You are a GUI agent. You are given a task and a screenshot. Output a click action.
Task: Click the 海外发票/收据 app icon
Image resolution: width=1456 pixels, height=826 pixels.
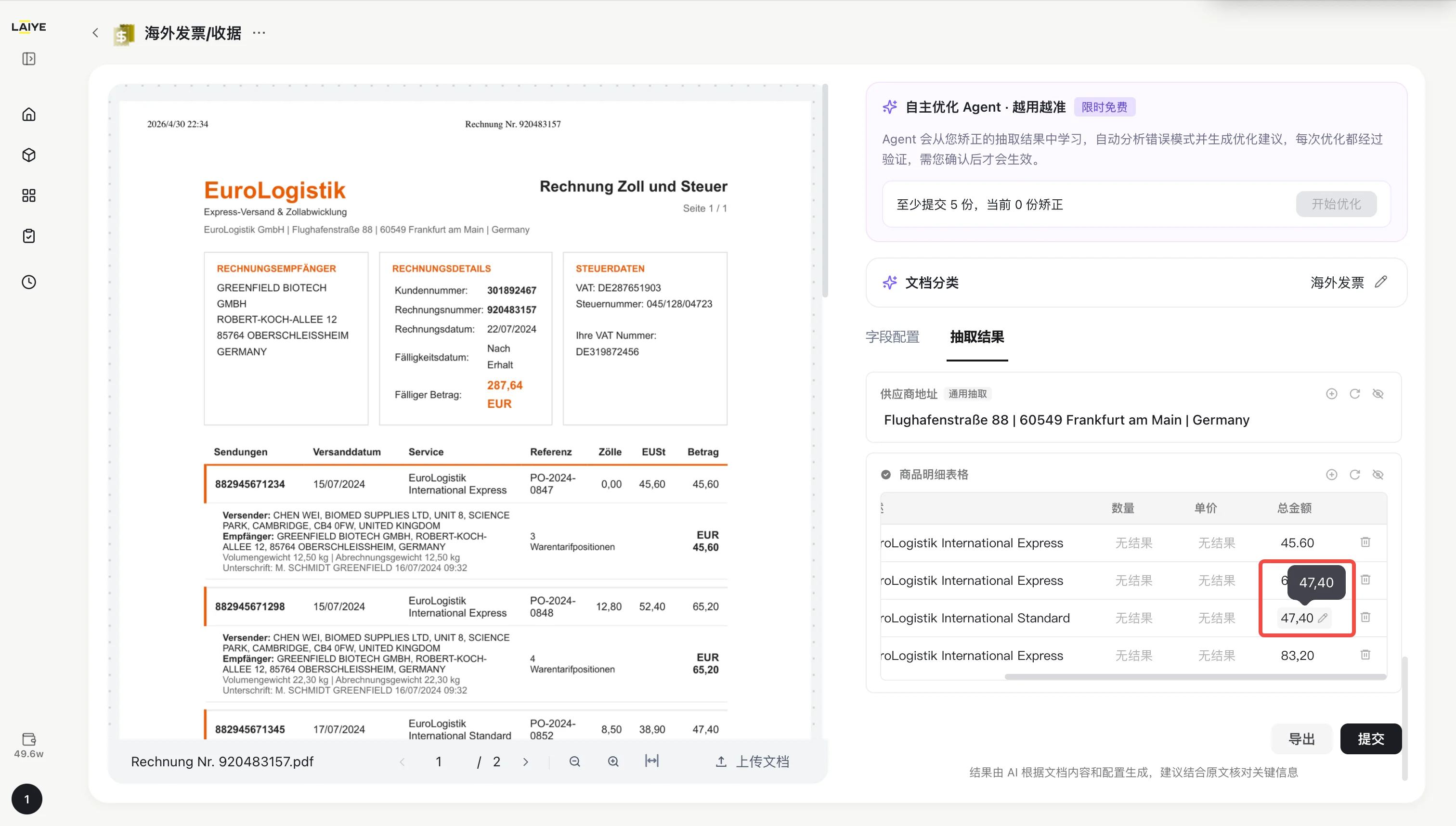coord(124,34)
